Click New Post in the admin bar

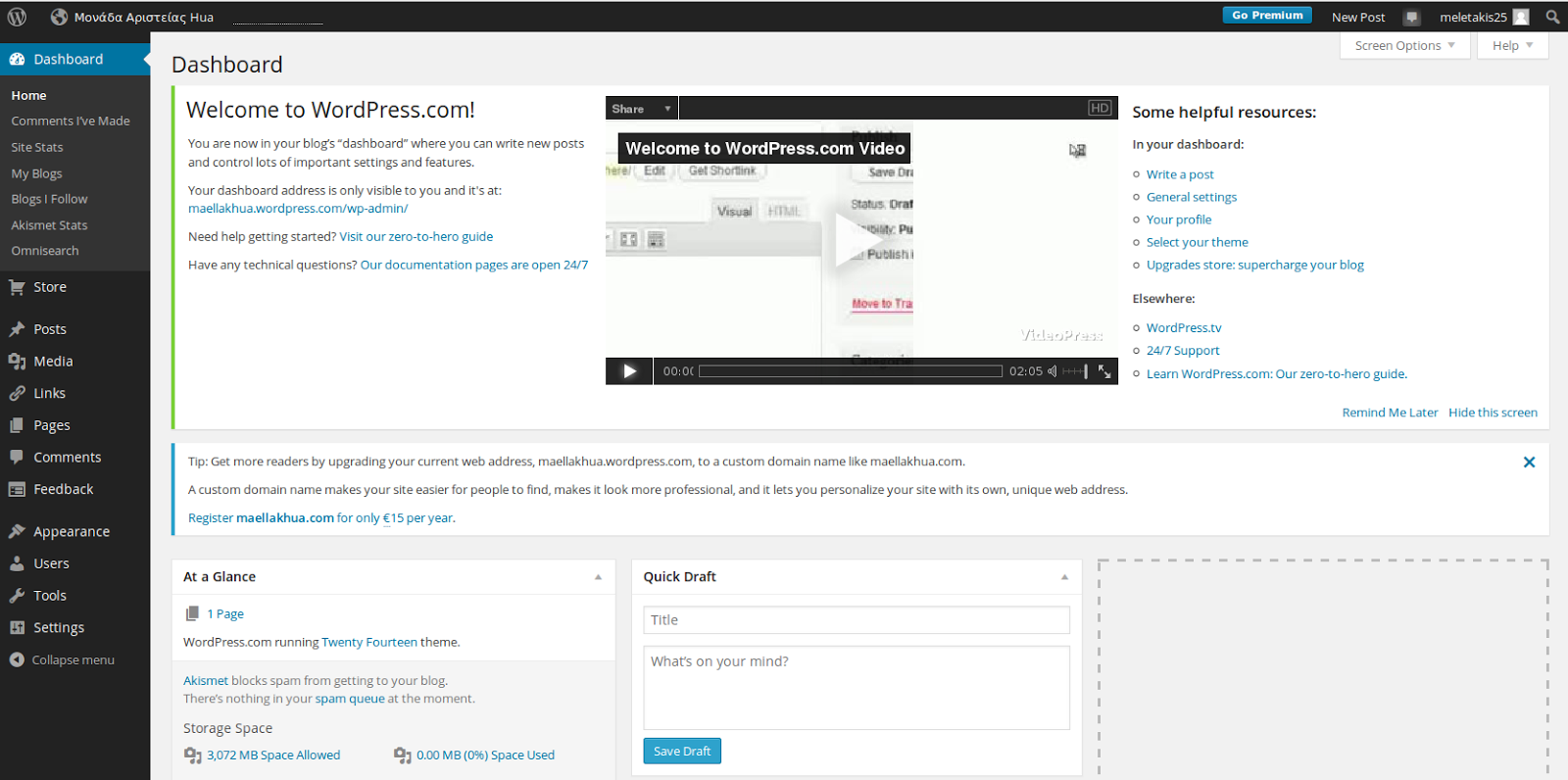point(1358,17)
